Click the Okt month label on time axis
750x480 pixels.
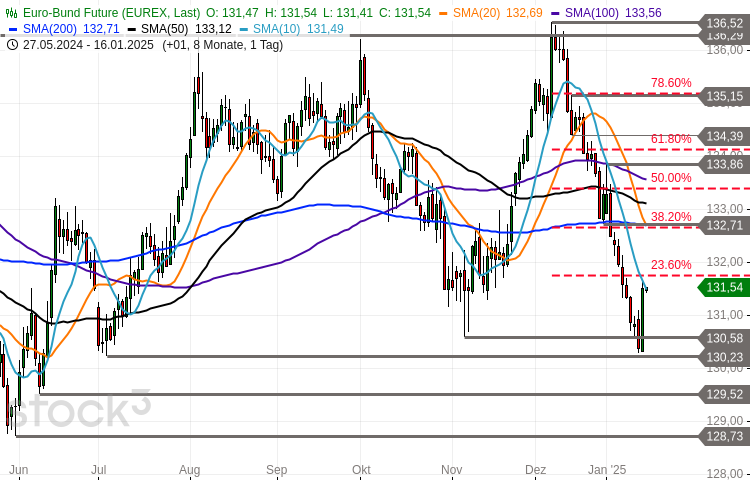(361, 469)
